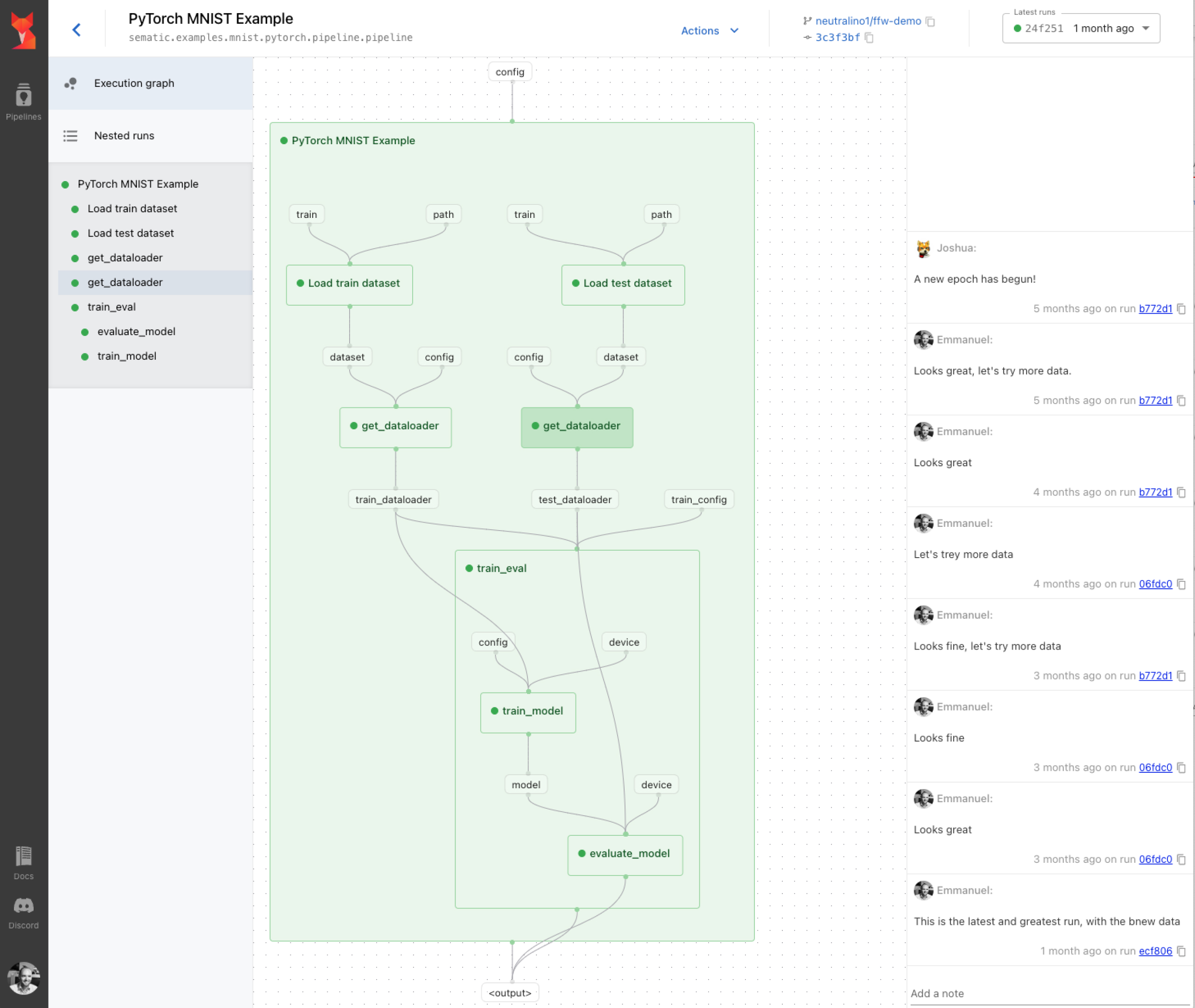The image size is (1195, 1008).
Task: Go back with the left chevron arrow
Action: click(x=77, y=30)
